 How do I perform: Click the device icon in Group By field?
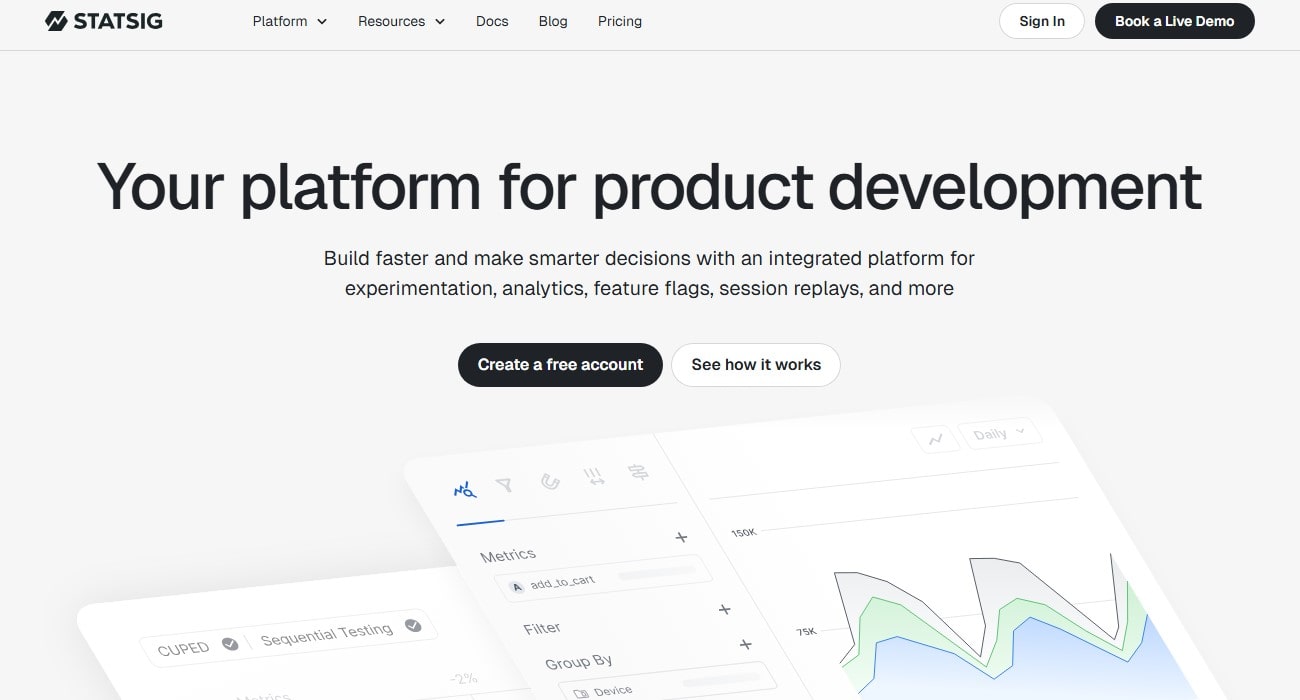tap(581, 693)
